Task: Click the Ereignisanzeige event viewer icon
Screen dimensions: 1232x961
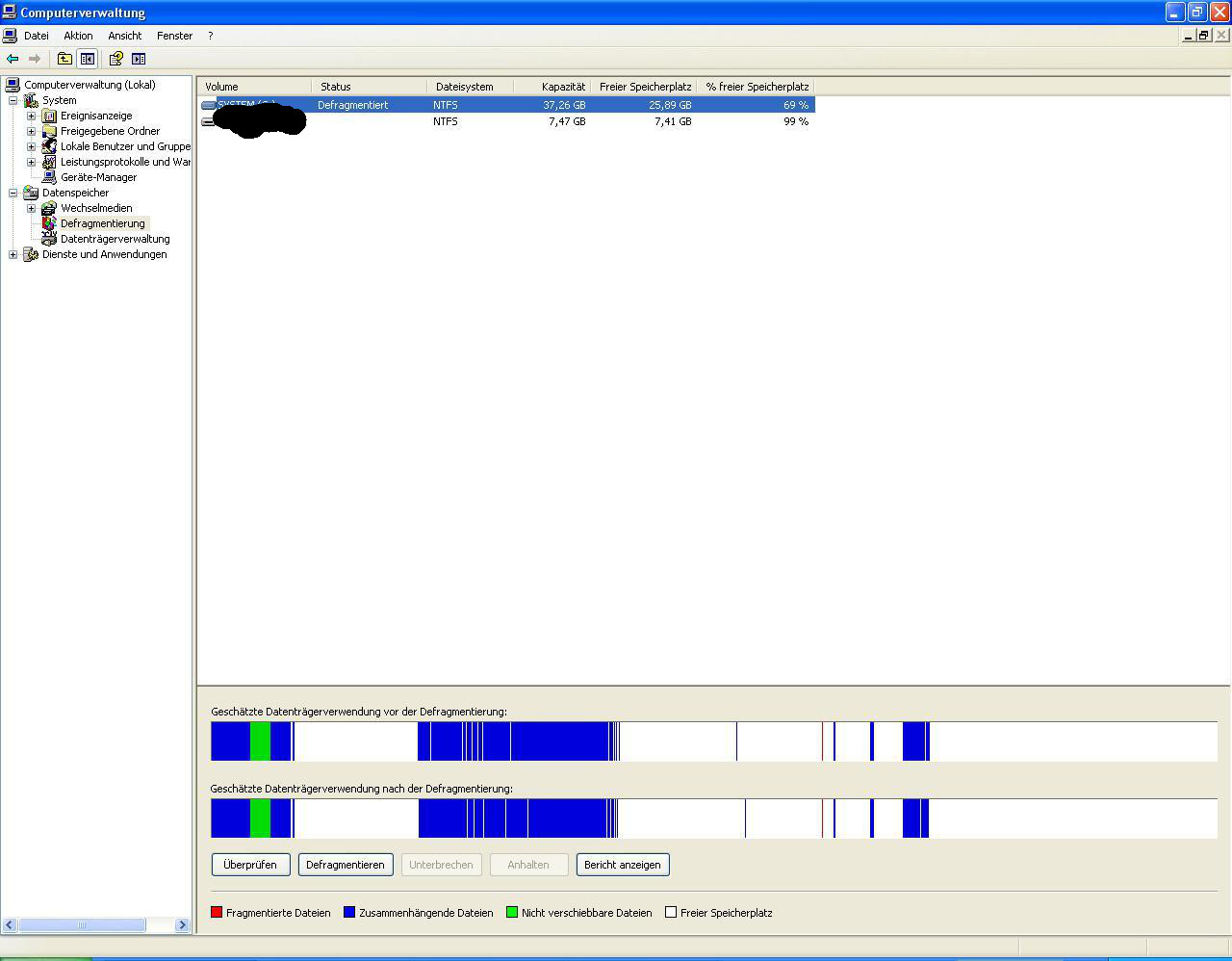Action: (x=49, y=116)
